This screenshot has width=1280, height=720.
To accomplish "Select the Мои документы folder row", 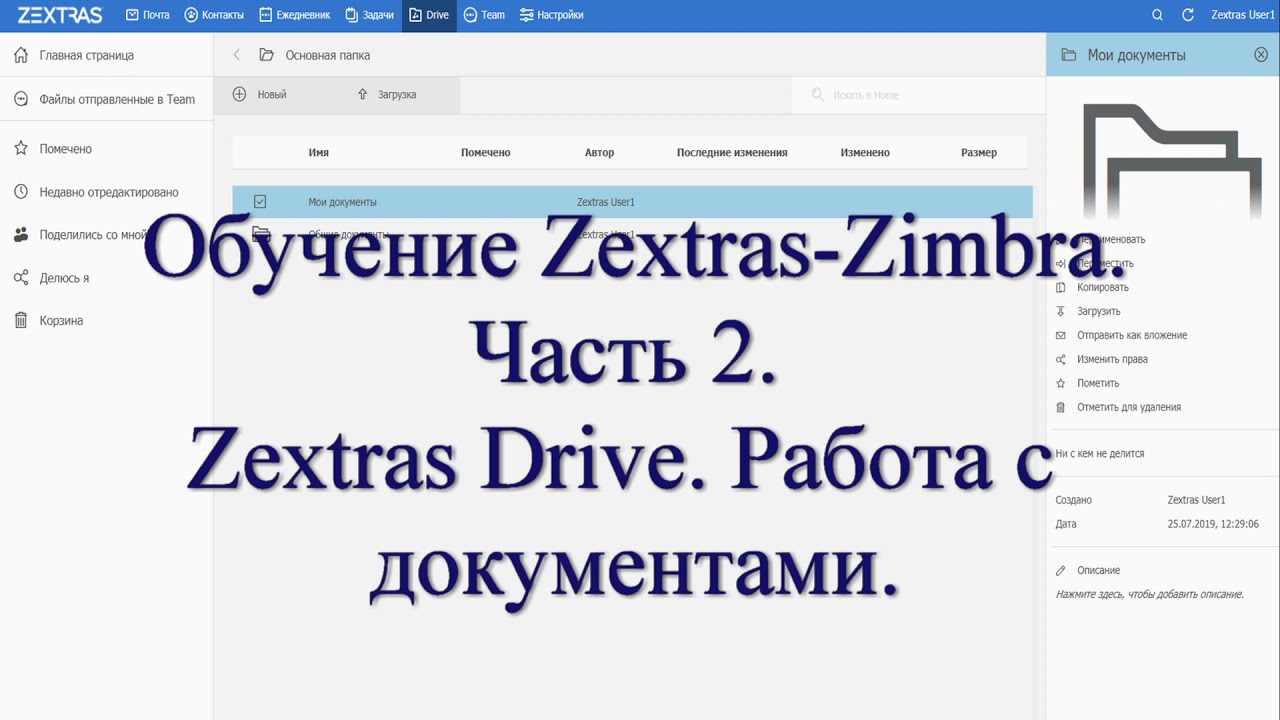I will tap(632, 202).
